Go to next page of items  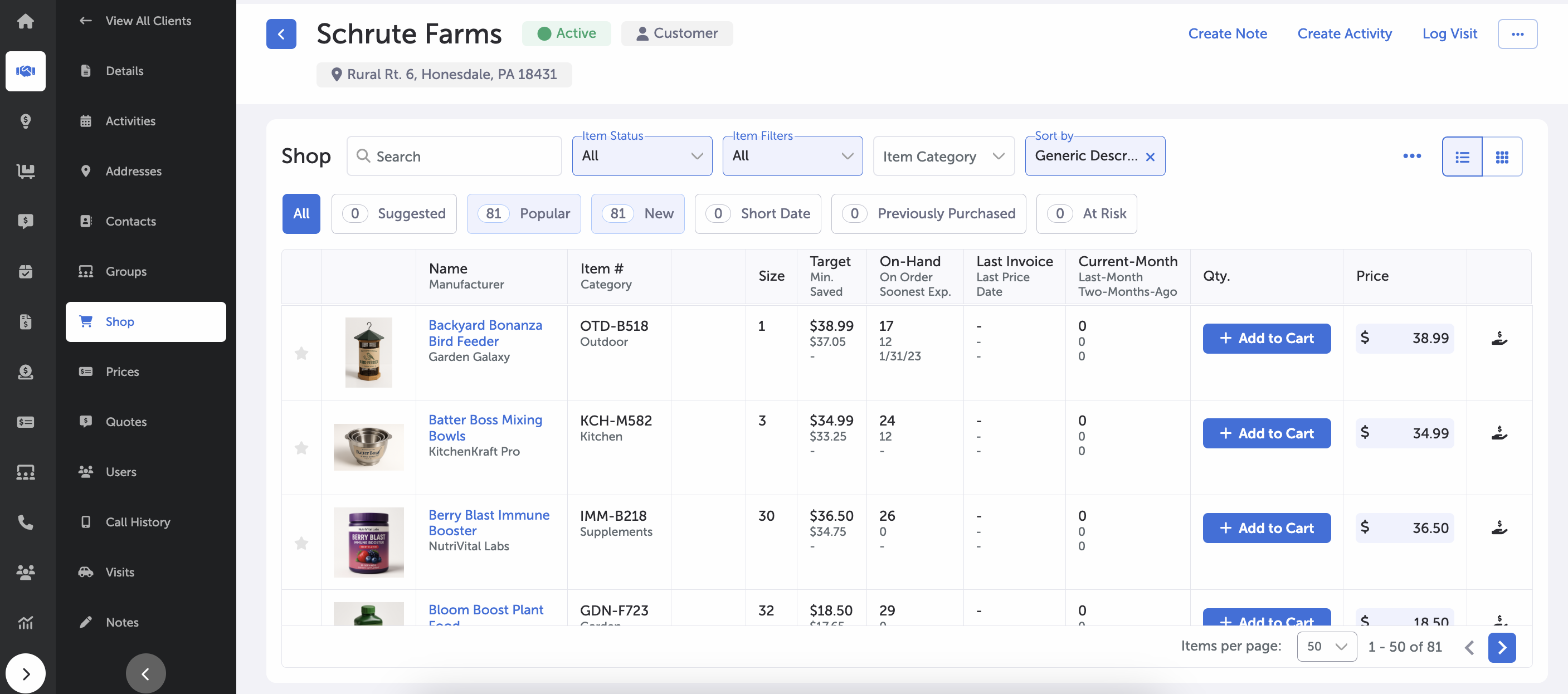click(1501, 647)
